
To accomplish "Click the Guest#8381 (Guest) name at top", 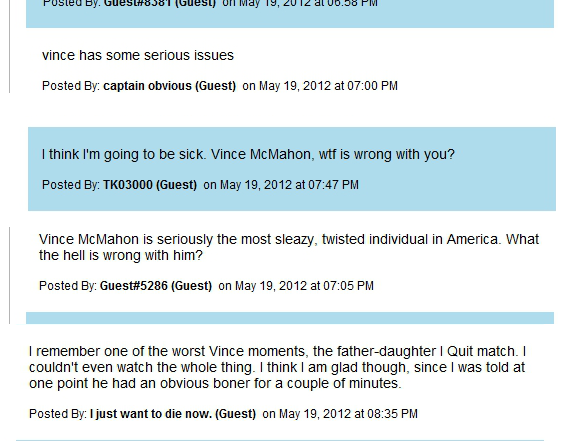I will (159, 3).
